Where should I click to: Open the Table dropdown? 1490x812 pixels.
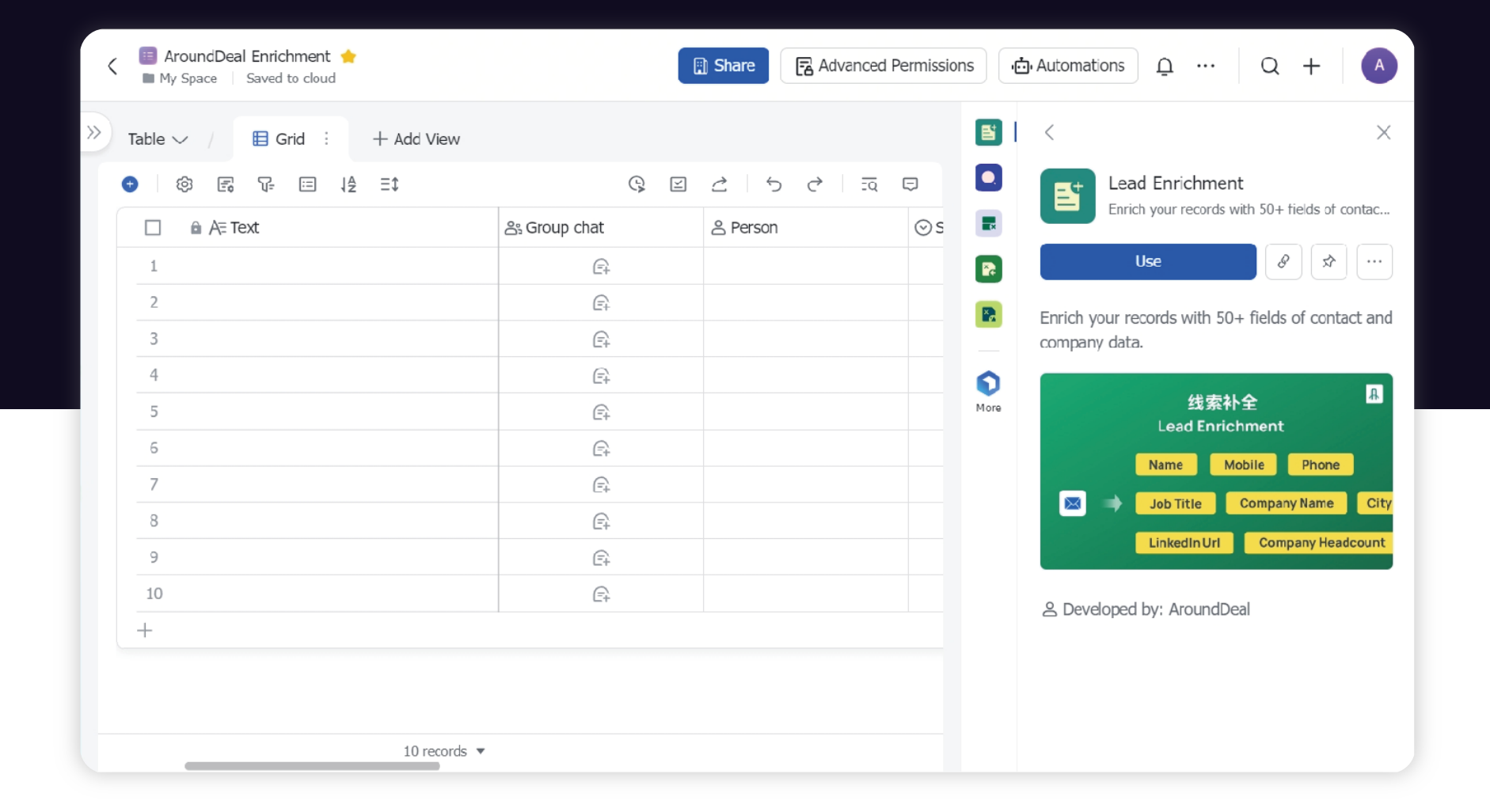(x=158, y=139)
